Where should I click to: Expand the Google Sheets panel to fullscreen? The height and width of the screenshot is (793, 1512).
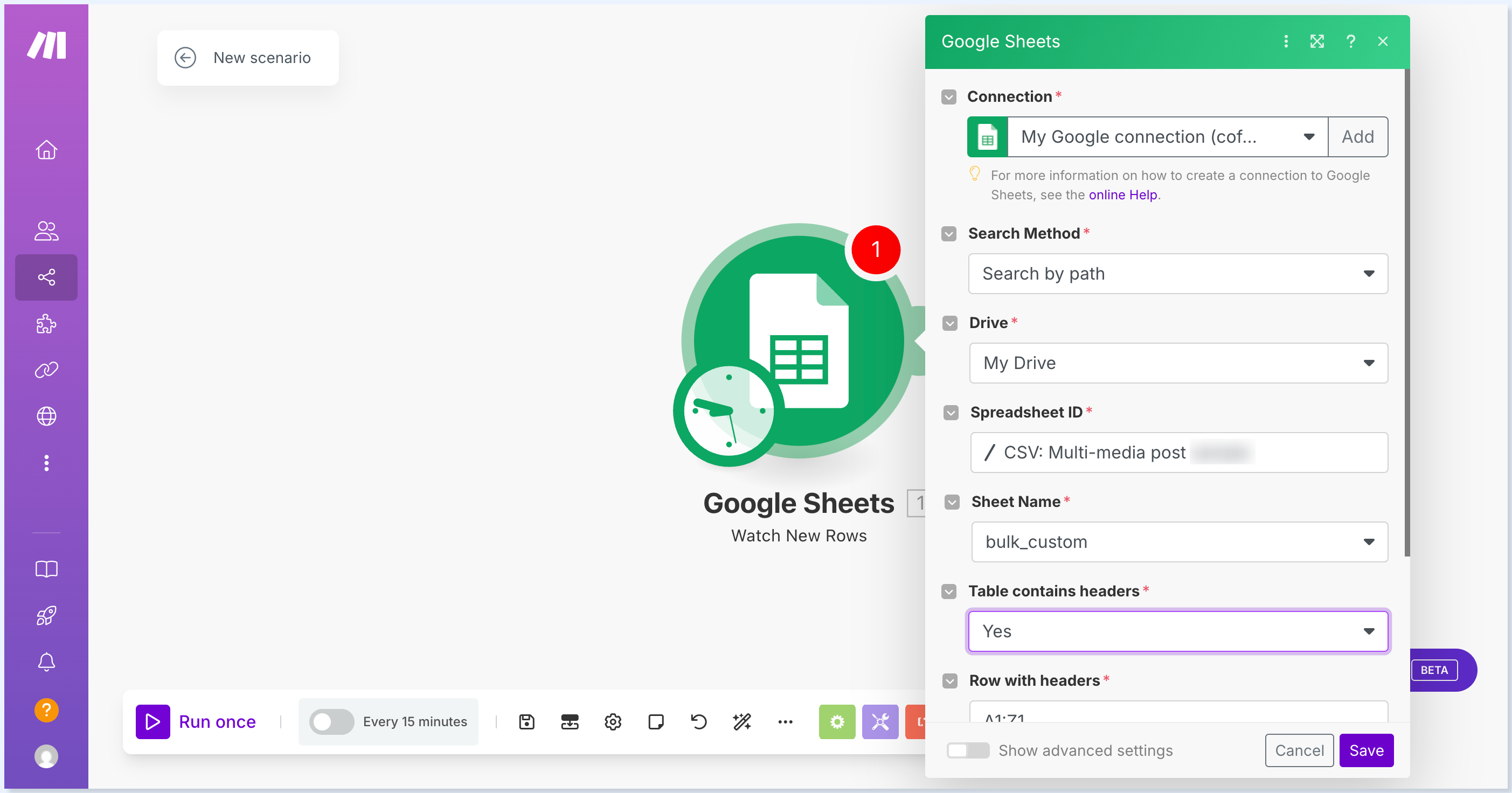[1317, 41]
